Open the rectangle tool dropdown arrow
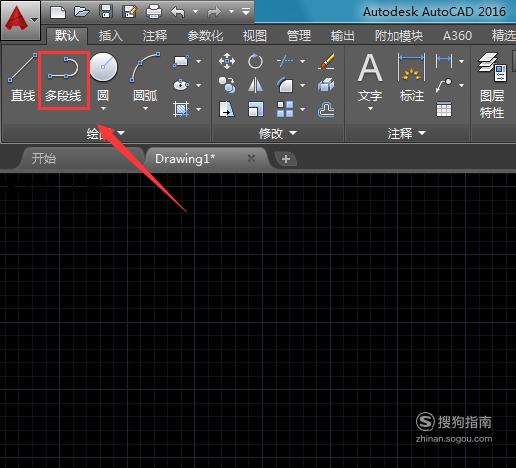This screenshot has height=468, width=516. [199, 61]
